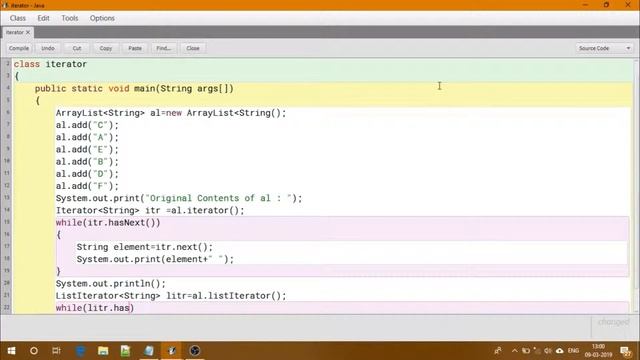Viewport: 640px width, 360px height.
Task: Click the 'changed' status indicator
Action: [613, 322]
